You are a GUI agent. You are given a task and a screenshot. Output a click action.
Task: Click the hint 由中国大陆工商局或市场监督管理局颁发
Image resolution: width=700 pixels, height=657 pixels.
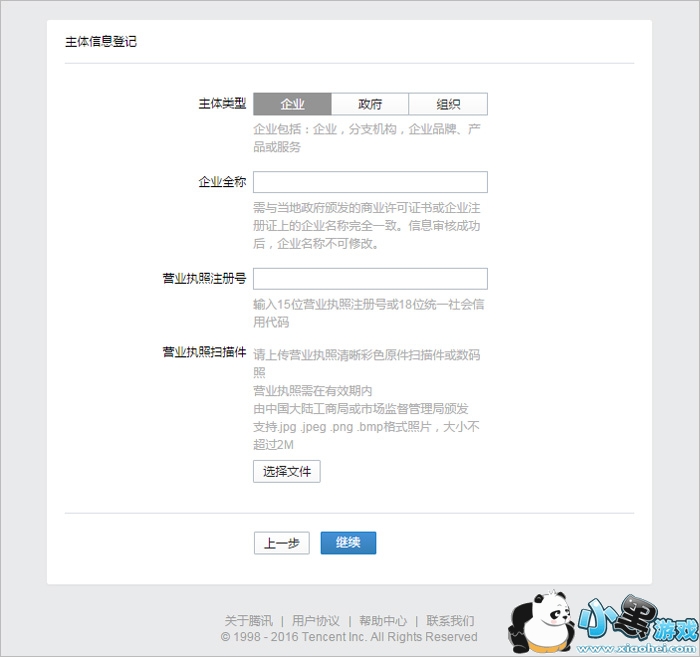tap(361, 409)
